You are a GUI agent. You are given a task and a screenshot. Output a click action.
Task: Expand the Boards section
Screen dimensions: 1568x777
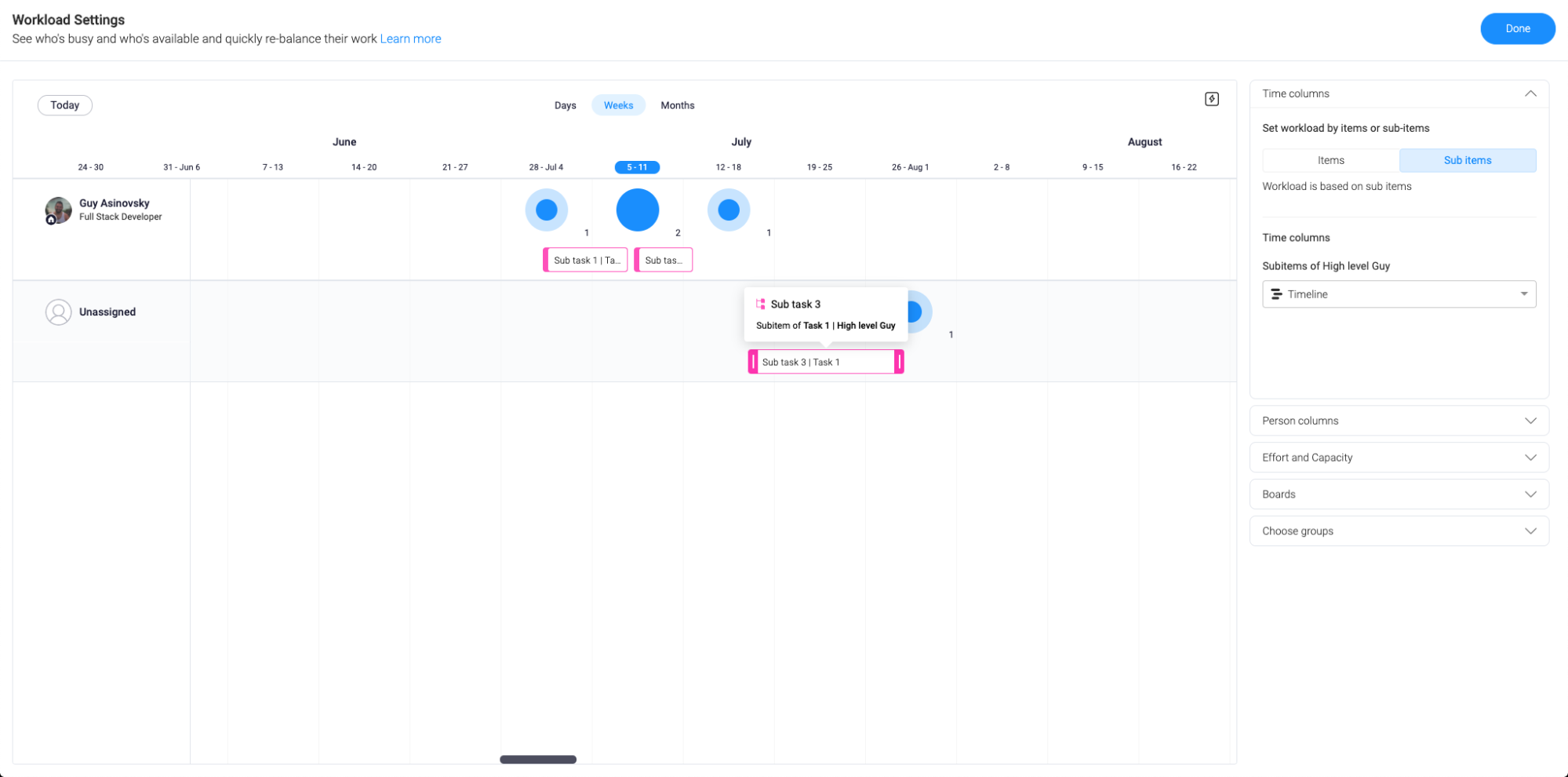[x=1399, y=494]
